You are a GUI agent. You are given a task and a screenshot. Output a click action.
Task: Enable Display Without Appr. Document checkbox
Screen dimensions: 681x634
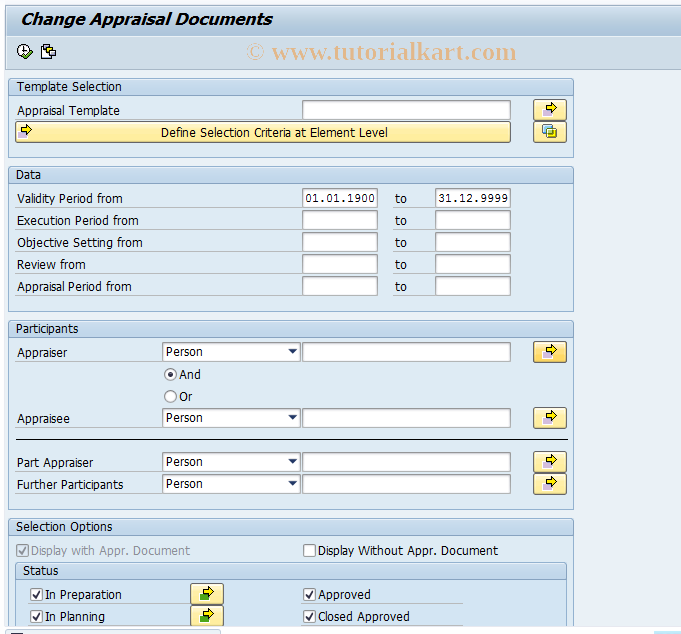click(309, 551)
